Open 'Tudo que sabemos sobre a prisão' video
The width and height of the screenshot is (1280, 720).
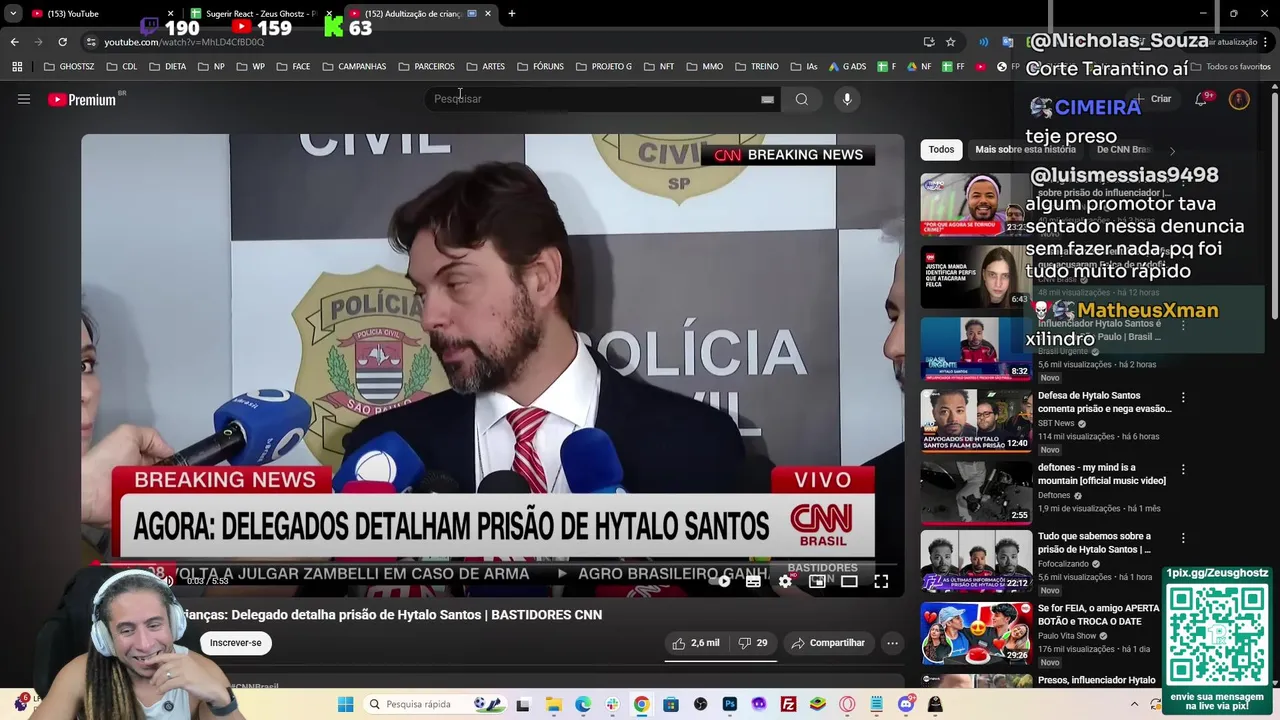1094,543
